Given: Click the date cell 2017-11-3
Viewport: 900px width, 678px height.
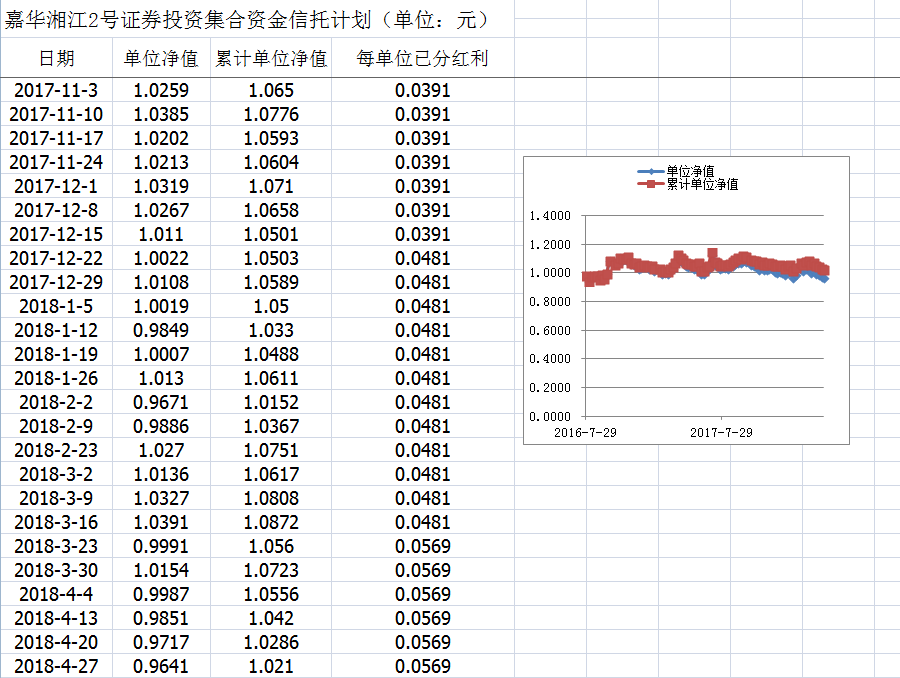Looking at the screenshot, I should tap(56, 90).
